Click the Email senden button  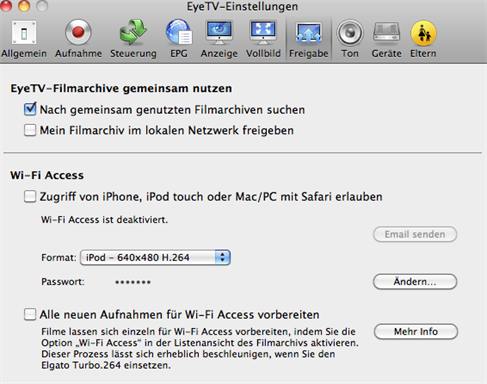coord(415,234)
